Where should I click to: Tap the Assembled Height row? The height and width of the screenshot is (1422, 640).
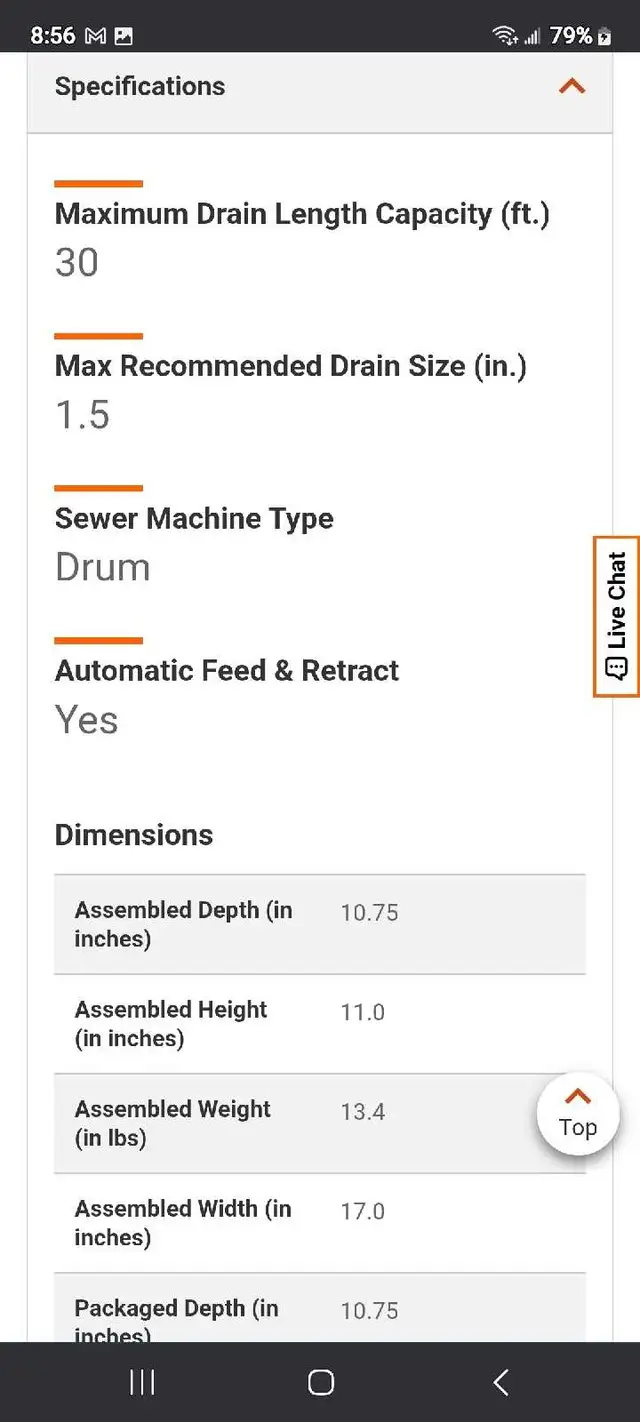click(x=320, y=1024)
